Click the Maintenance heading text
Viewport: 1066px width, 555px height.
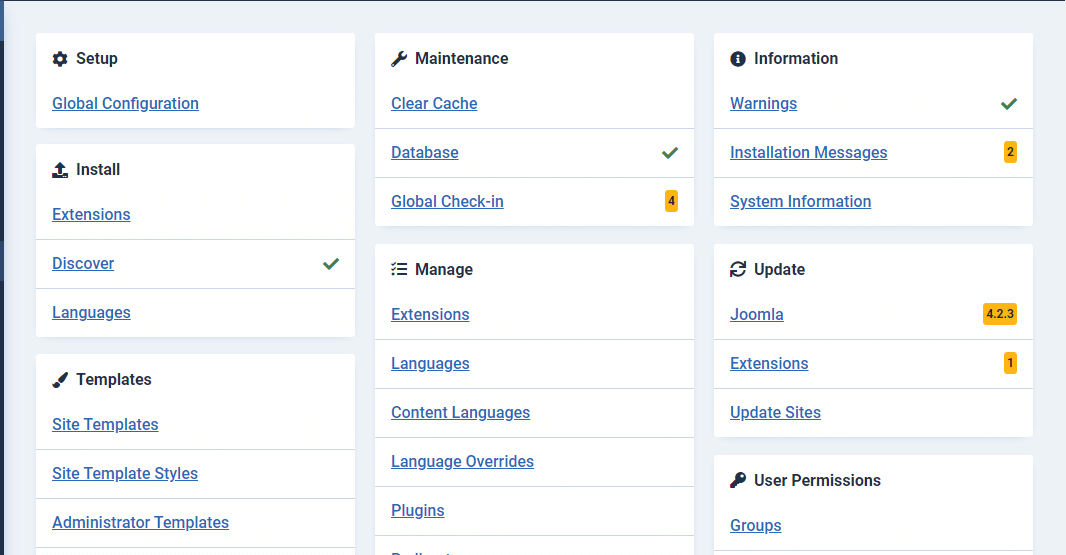tap(462, 58)
